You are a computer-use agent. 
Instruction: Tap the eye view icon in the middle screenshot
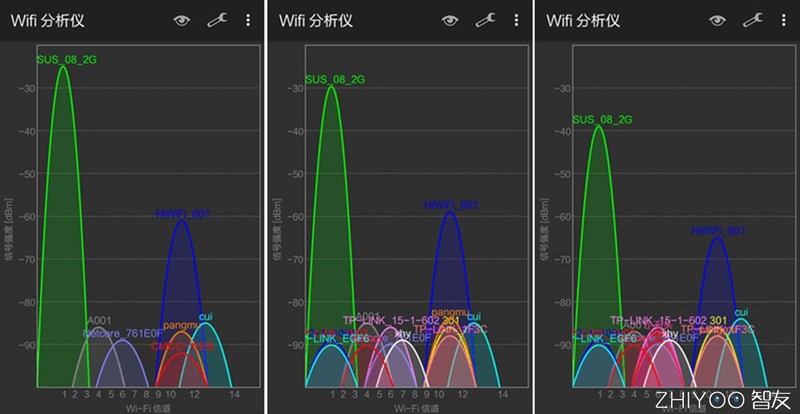coord(450,20)
